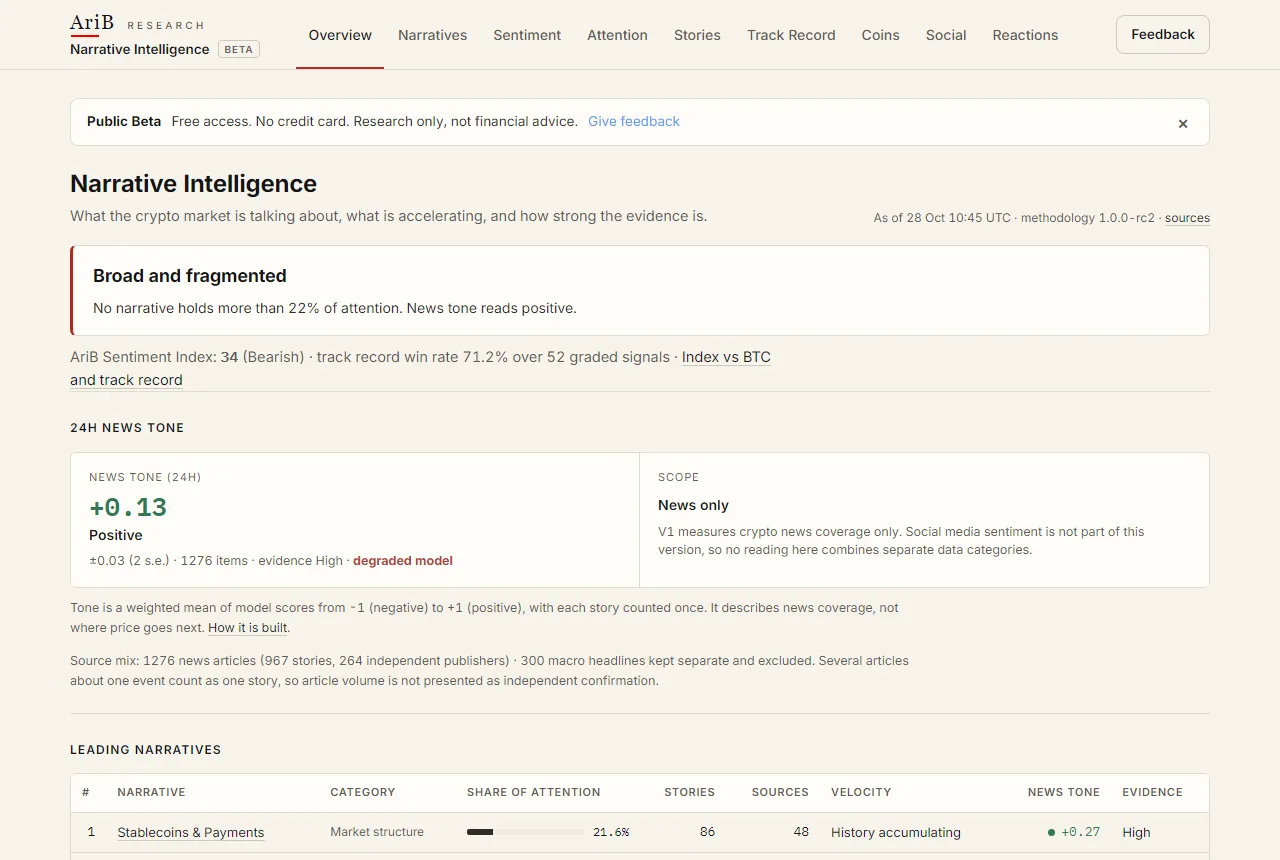Go to the Reactions tab
Viewport: 1280px width, 860px height.
1025,35
